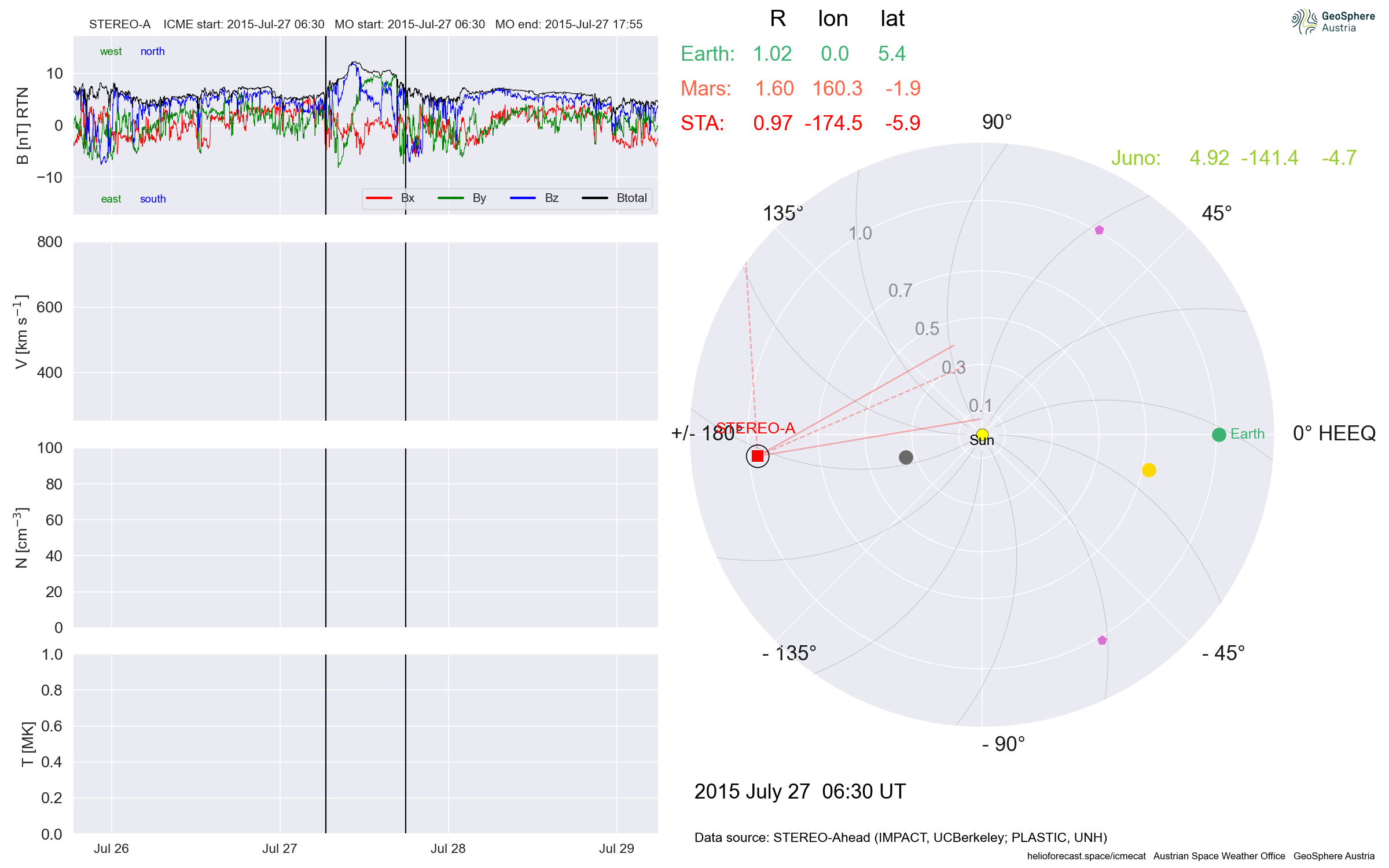Click the 'west' label in magnetic plot
Image resolution: width=1389 pixels, height=868 pixels.
pyautogui.click(x=111, y=52)
